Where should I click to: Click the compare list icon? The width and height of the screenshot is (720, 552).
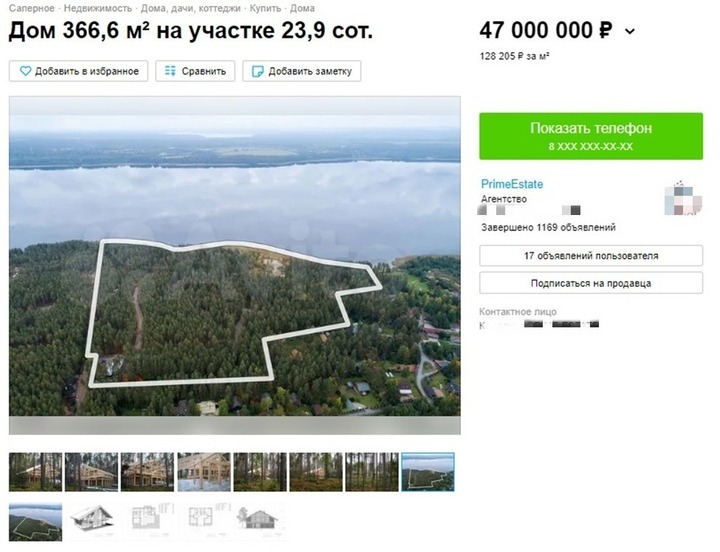point(170,71)
